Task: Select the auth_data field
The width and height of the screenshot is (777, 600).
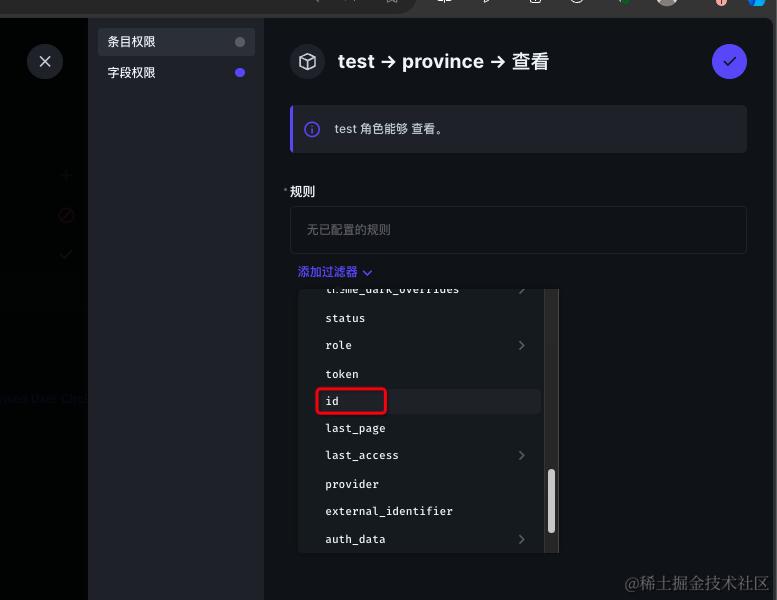Action: click(x=429, y=539)
